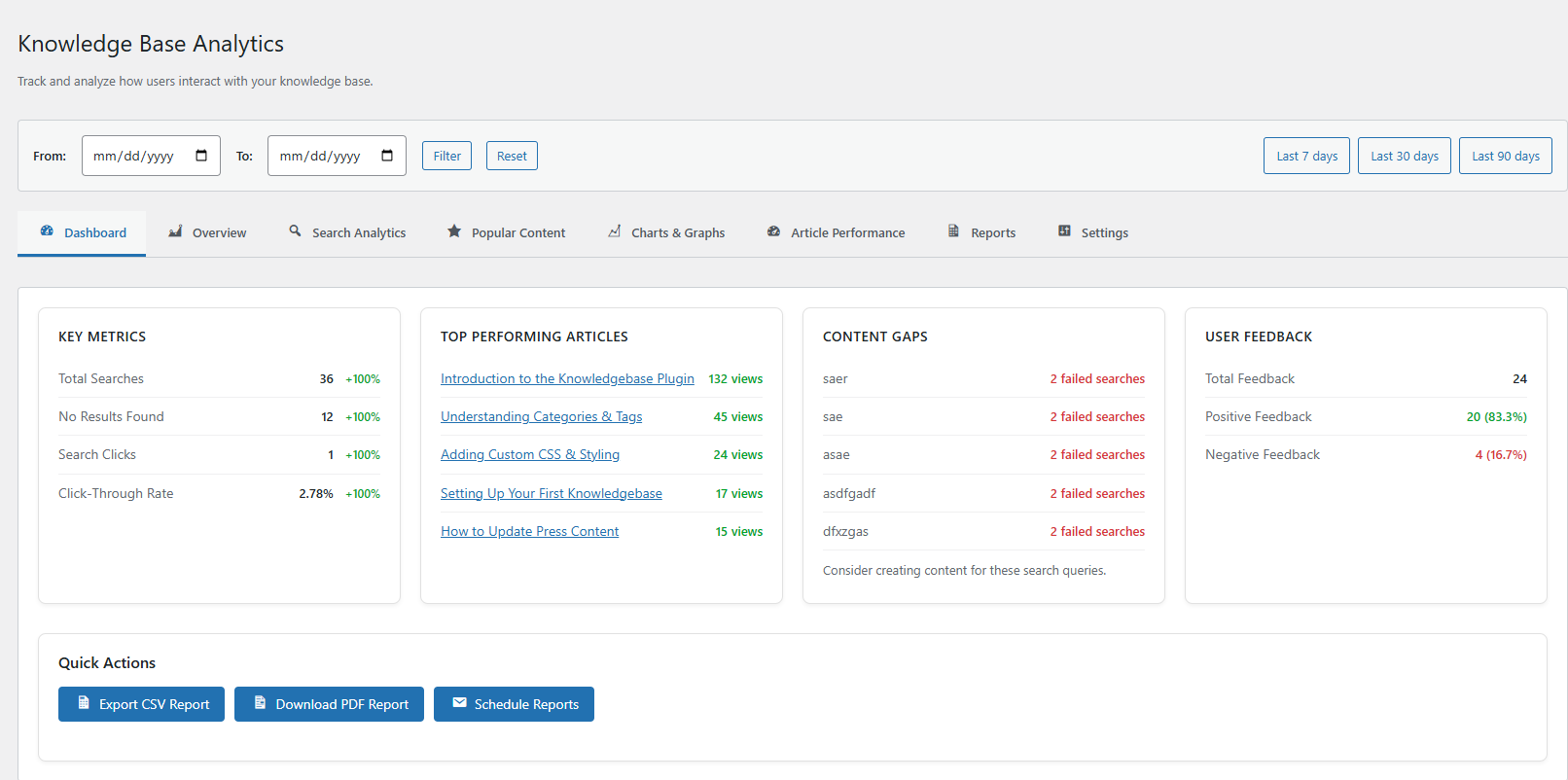Select the Last 30 days range

[x=1404, y=156]
